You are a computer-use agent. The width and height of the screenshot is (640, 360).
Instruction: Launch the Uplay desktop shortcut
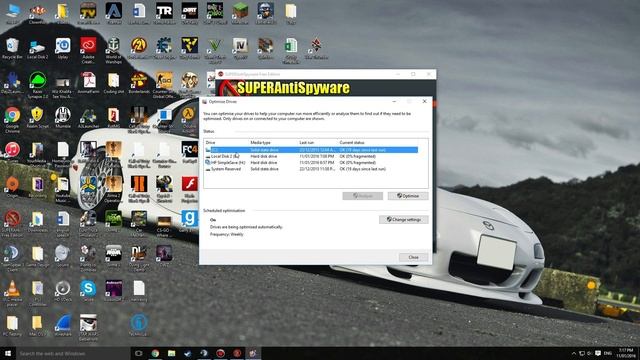pyautogui.click(x=62, y=49)
